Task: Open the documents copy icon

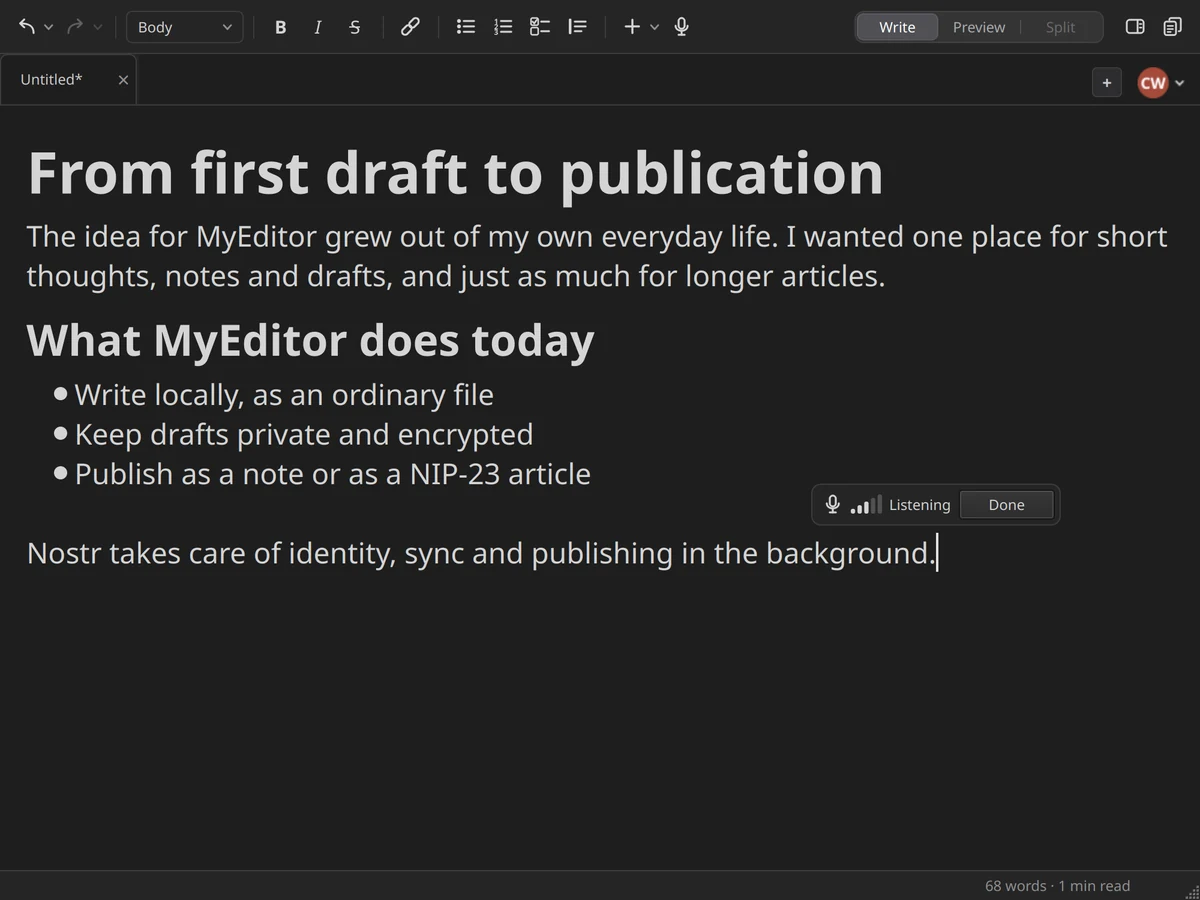Action: (1173, 27)
